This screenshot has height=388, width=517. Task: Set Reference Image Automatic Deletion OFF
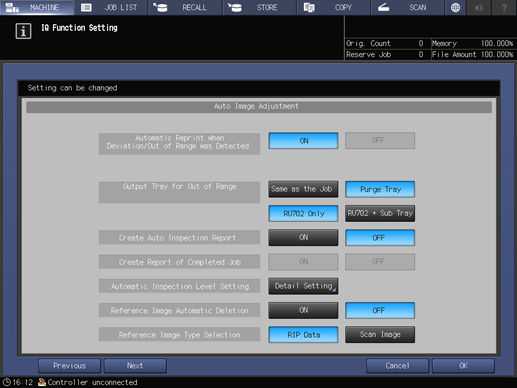point(380,310)
